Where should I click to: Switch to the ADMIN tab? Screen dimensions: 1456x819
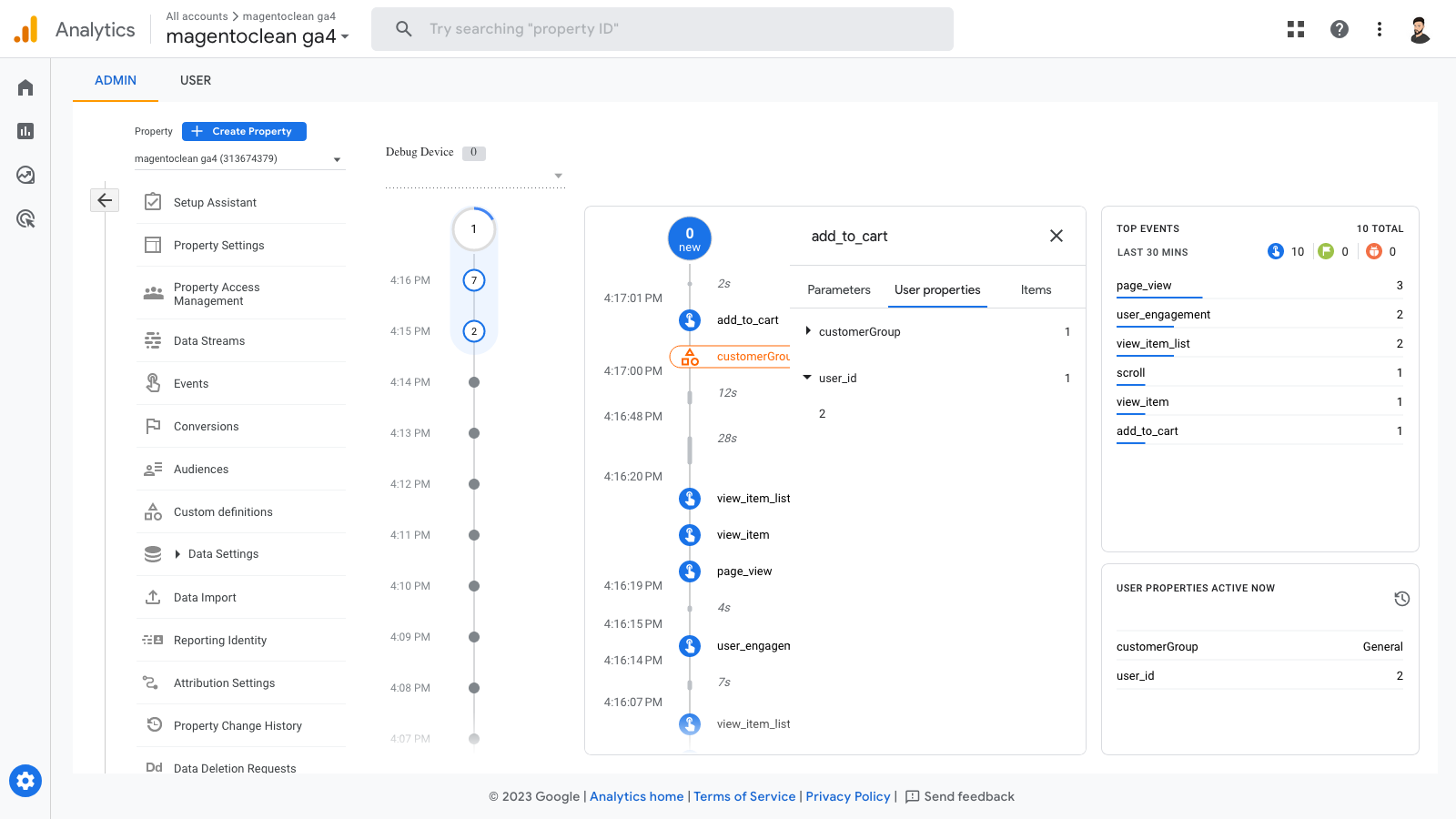[116, 80]
